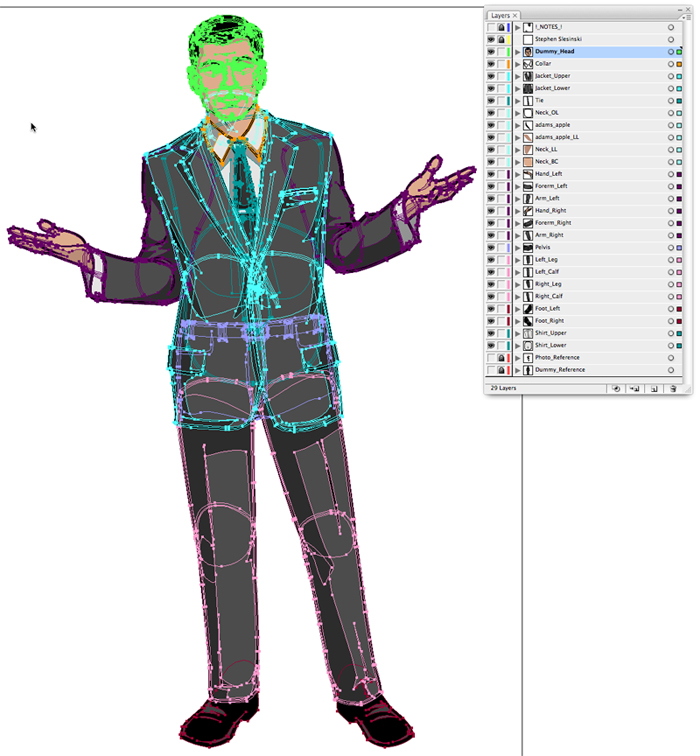
Task: Create a new layer in Layers panel
Action: pyautogui.click(x=654, y=389)
